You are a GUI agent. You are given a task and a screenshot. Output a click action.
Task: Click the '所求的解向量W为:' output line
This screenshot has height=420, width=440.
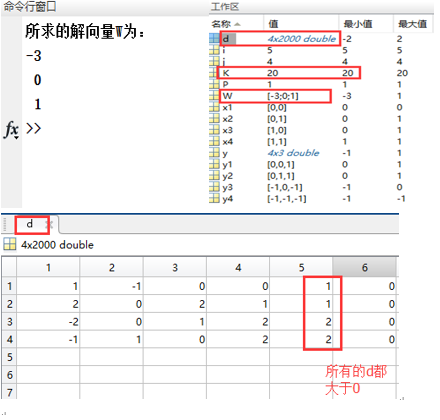[x=85, y=32]
